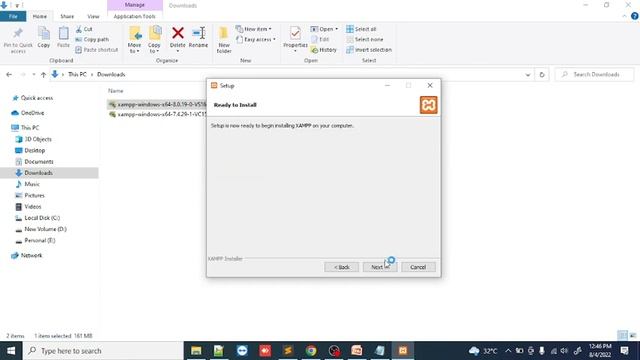
Task: Refresh the Downloads folder view
Action: coord(542,75)
